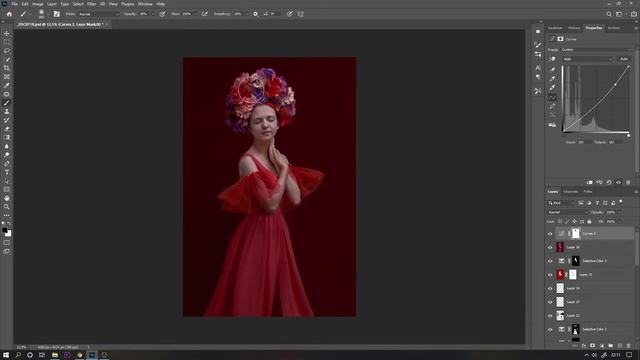
Task: Click the Curves Output value field
Action: tap(616, 142)
